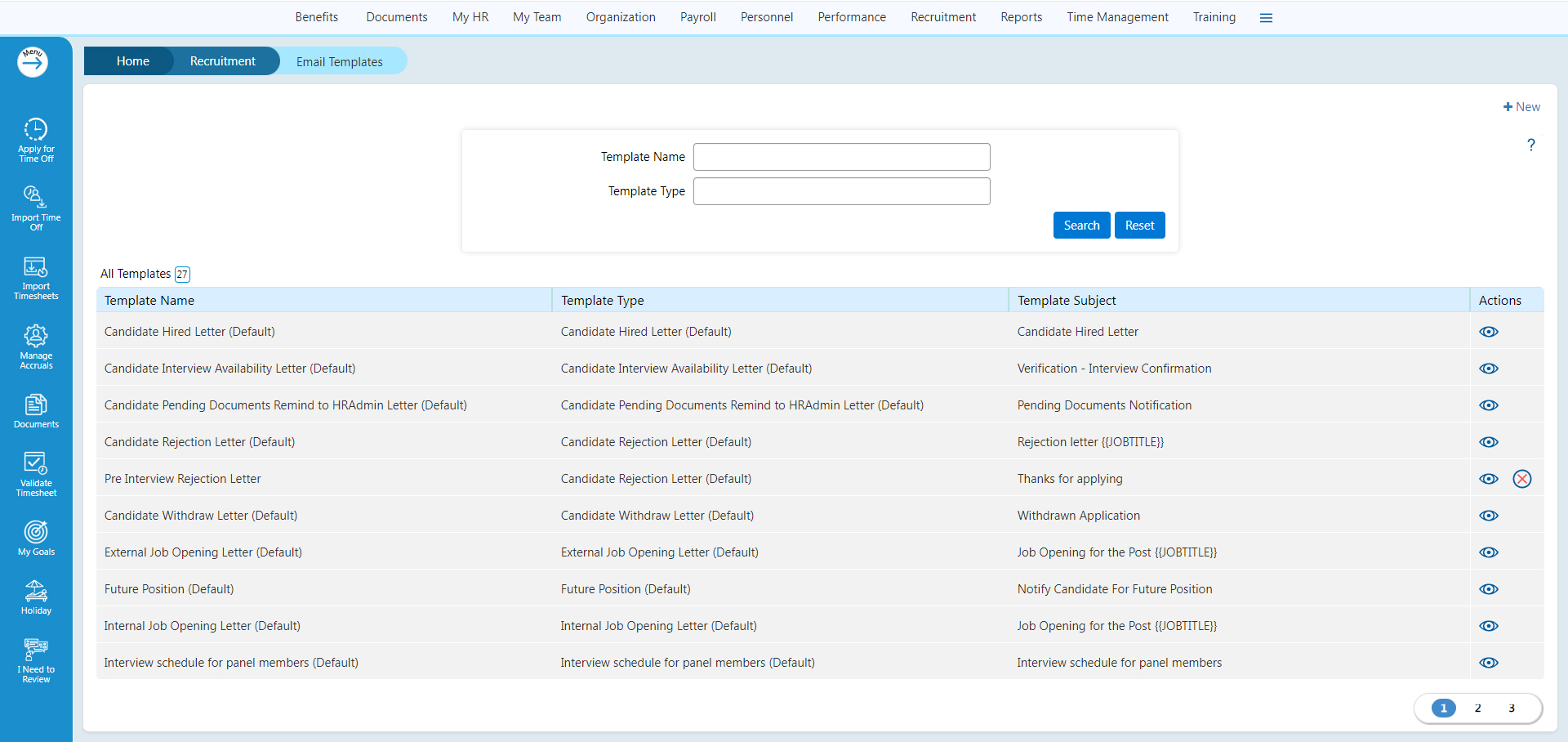Switch to the Recruitment breadcrumb tab
This screenshot has width=1568, height=742.
click(221, 60)
